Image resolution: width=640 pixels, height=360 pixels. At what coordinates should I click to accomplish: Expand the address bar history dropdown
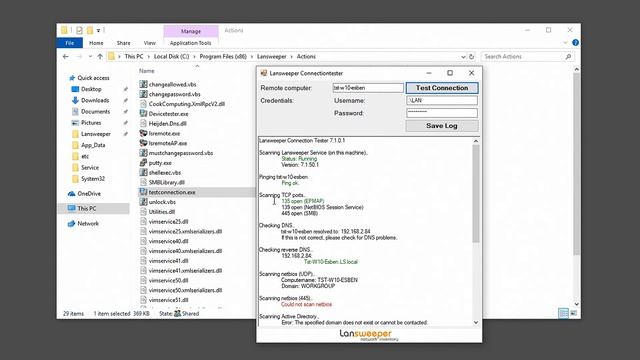click(463, 57)
